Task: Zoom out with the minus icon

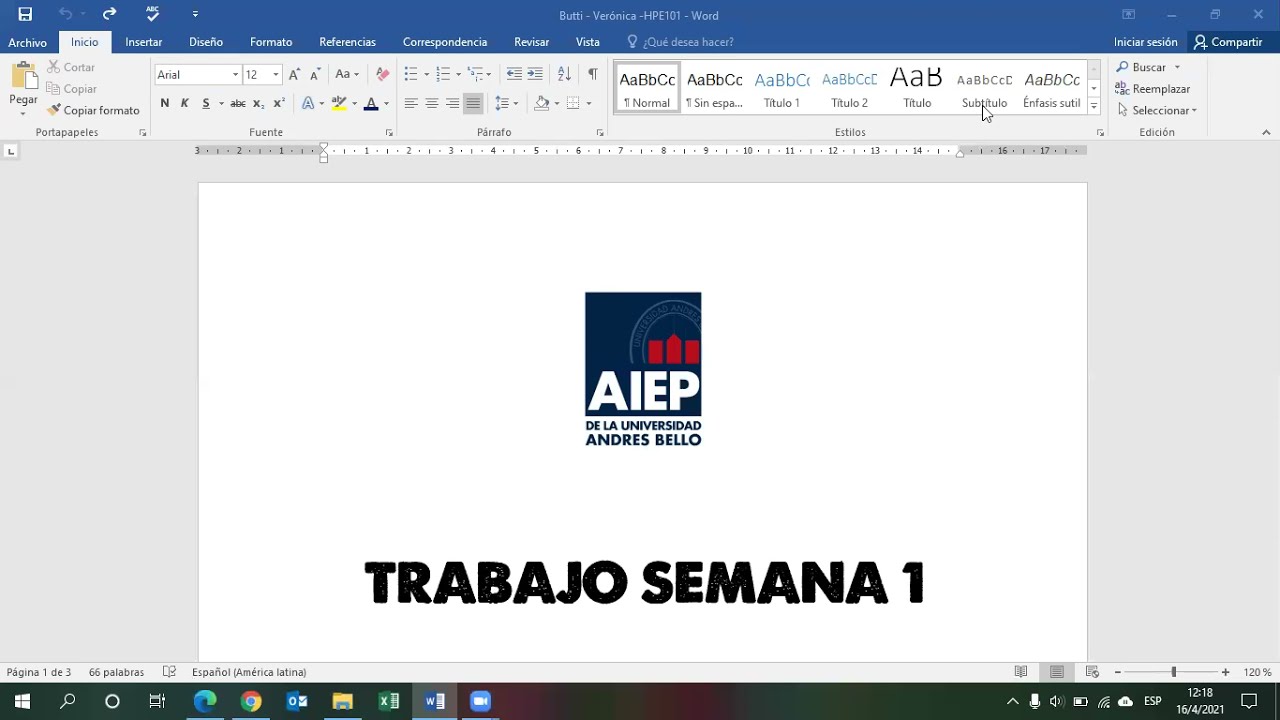Action: click(1118, 672)
